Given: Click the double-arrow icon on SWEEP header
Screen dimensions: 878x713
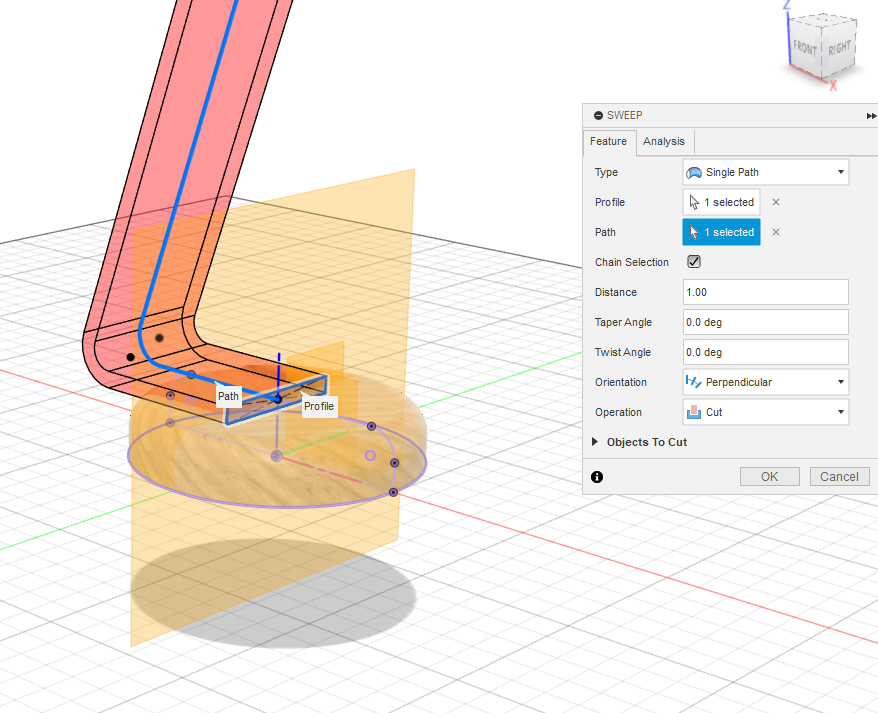Looking at the screenshot, I should pos(871,116).
